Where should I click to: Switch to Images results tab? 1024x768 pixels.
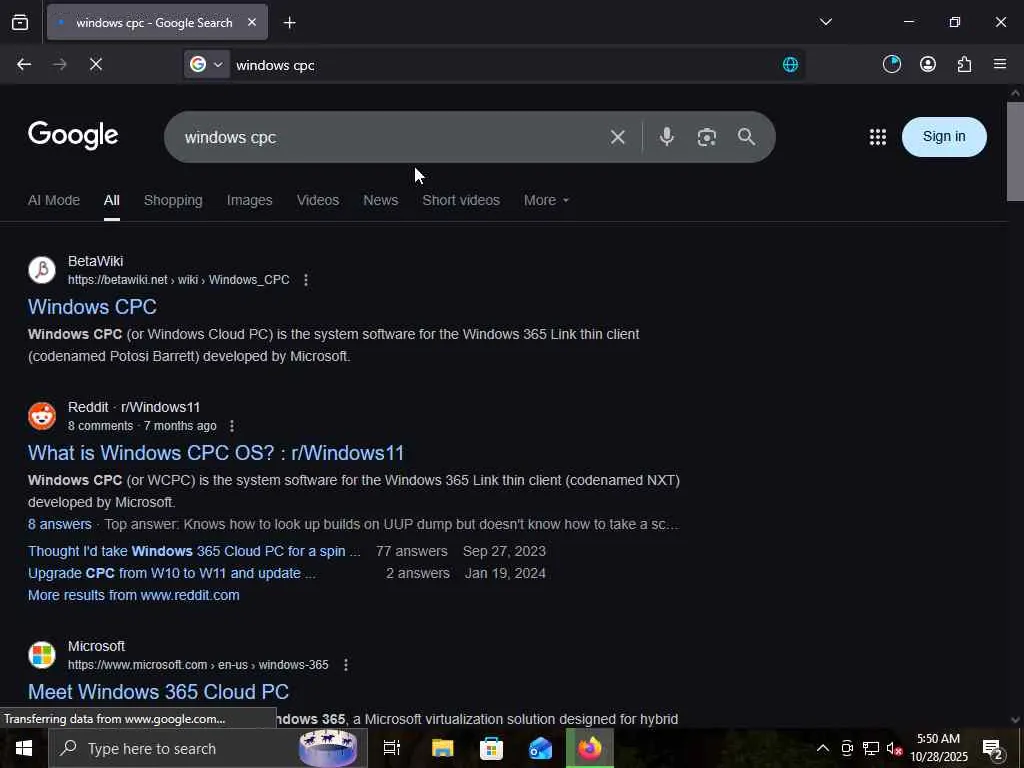click(x=249, y=200)
